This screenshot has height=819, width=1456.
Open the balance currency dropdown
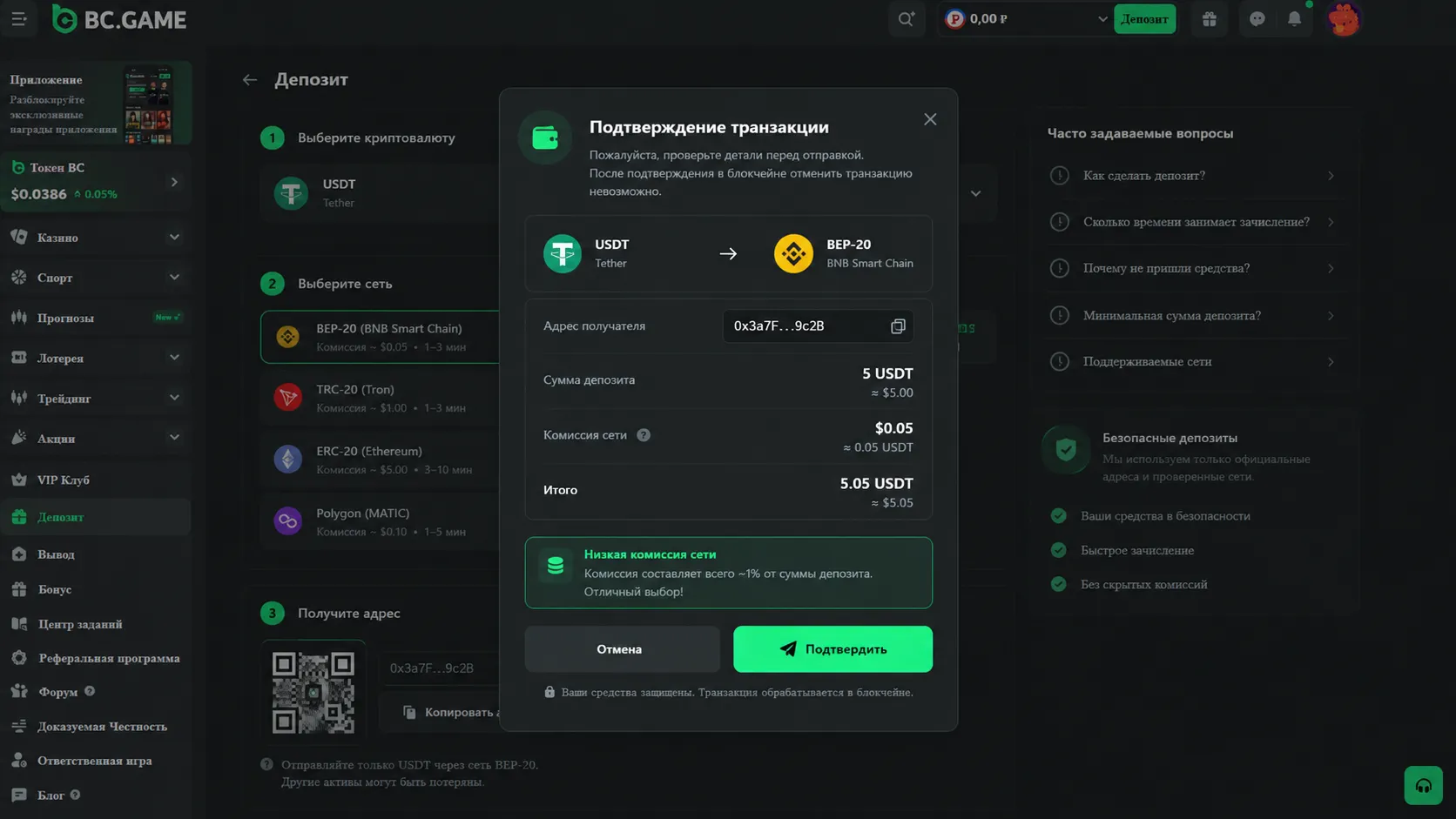point(1102,19)
